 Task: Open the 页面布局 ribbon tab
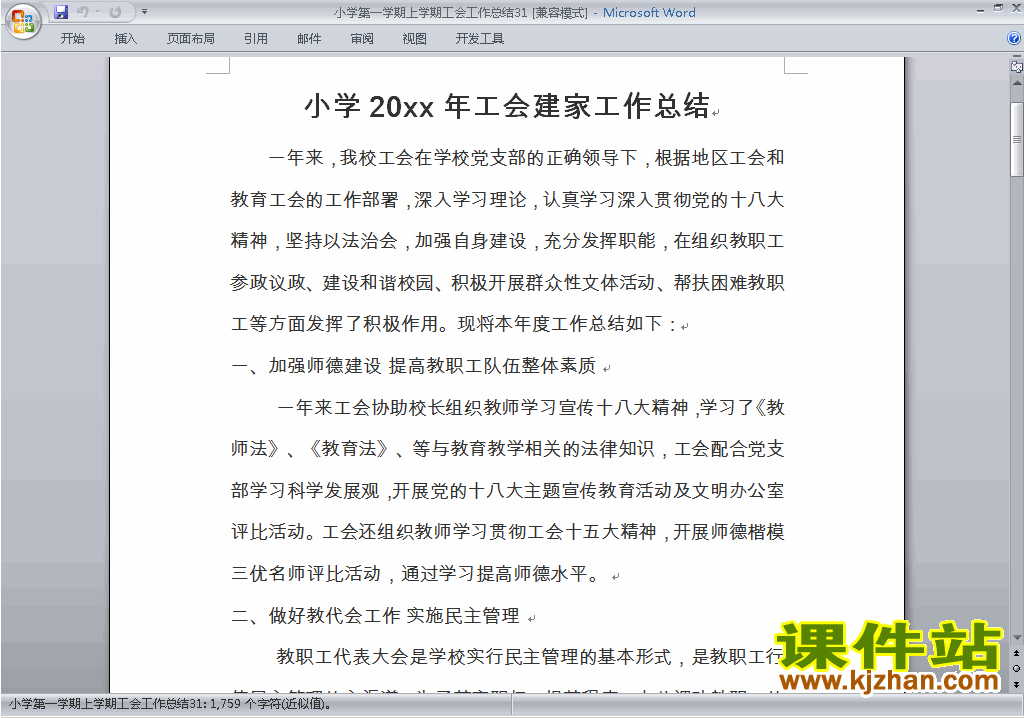click(x=191, y=39)
